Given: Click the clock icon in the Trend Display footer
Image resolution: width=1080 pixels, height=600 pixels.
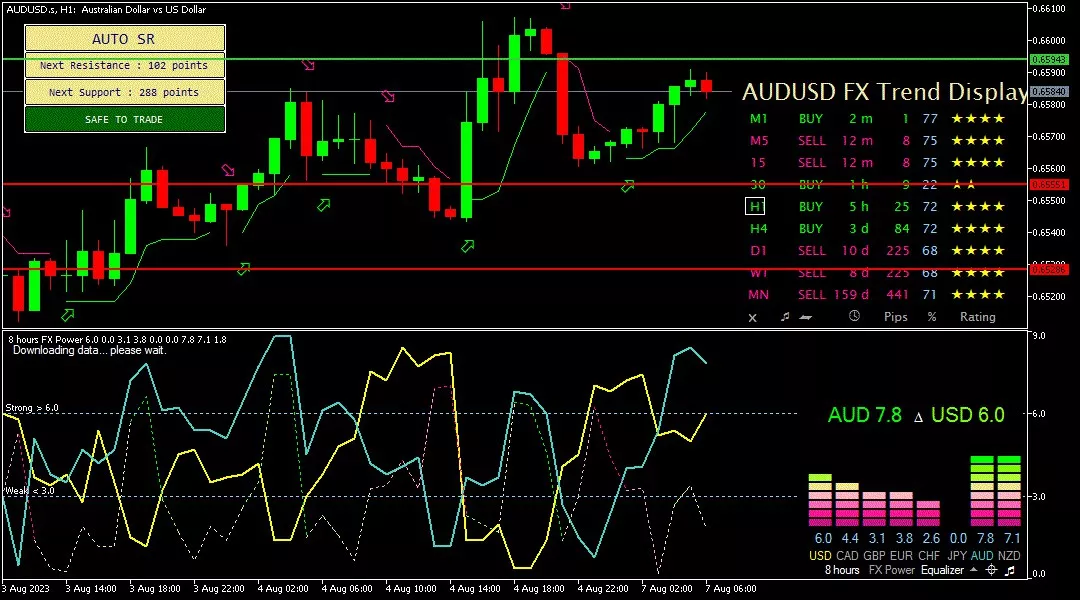Looking at the screenshot, I should point(854,316).
